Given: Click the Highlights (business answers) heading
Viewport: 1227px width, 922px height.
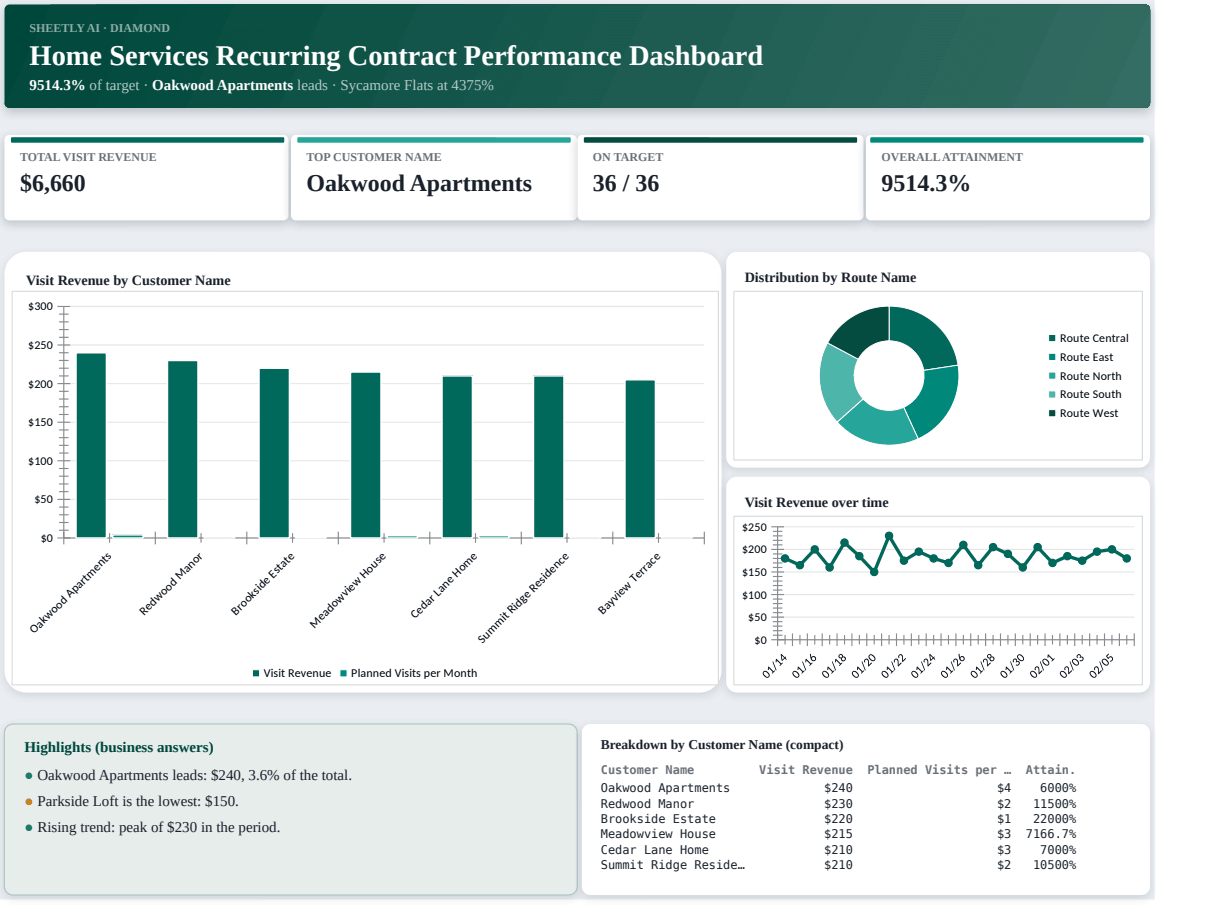Looking at the screenshot, I should pyautogui.click(x=119, y=747).
